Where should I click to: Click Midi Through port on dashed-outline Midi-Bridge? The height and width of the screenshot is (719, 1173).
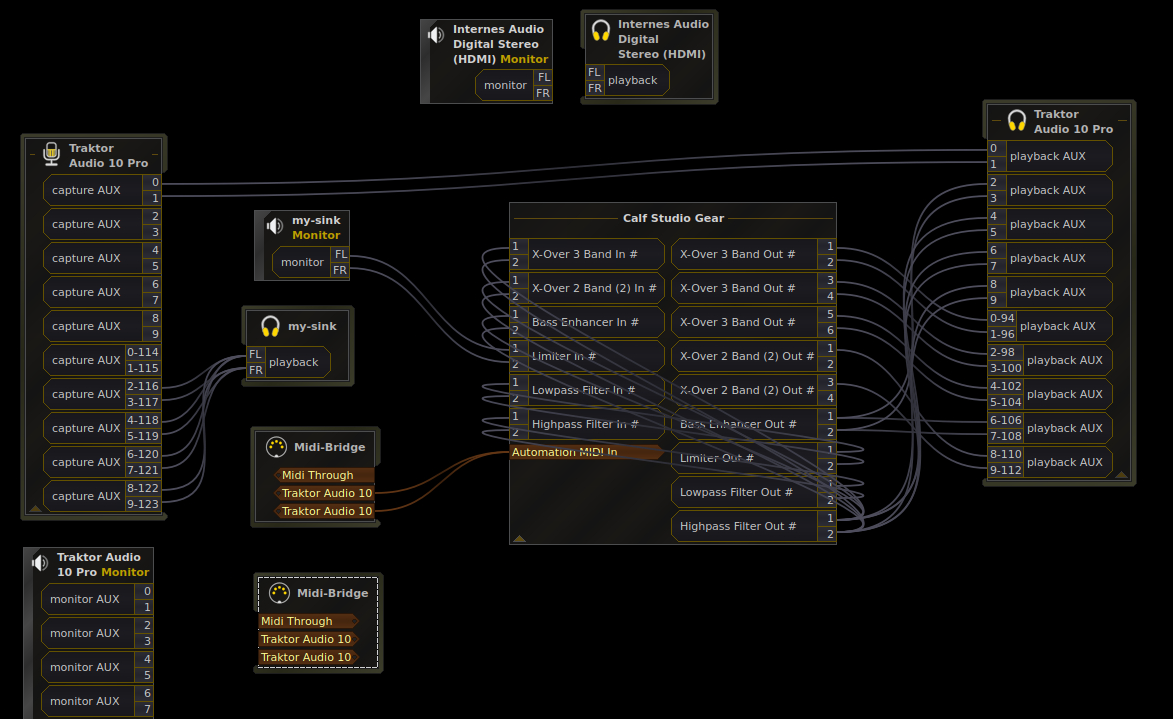pos(308,621)
